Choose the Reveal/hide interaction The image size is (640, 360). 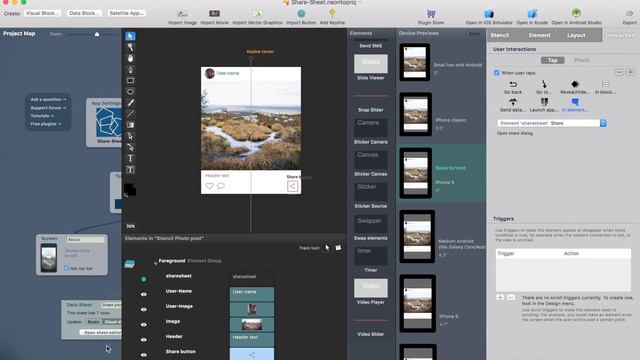(575, 87)
